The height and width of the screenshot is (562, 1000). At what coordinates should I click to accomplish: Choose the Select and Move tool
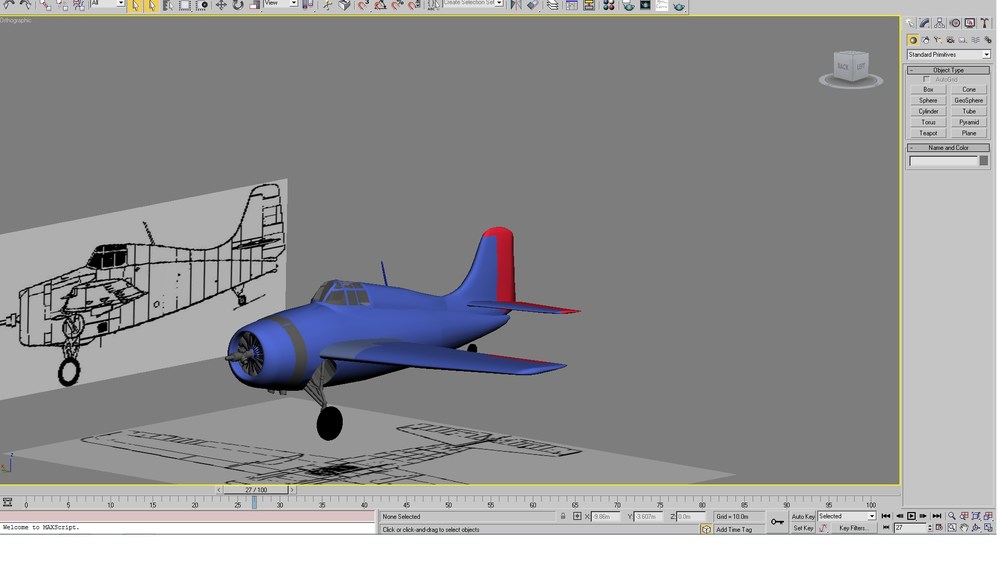click(x=221, y=5)
